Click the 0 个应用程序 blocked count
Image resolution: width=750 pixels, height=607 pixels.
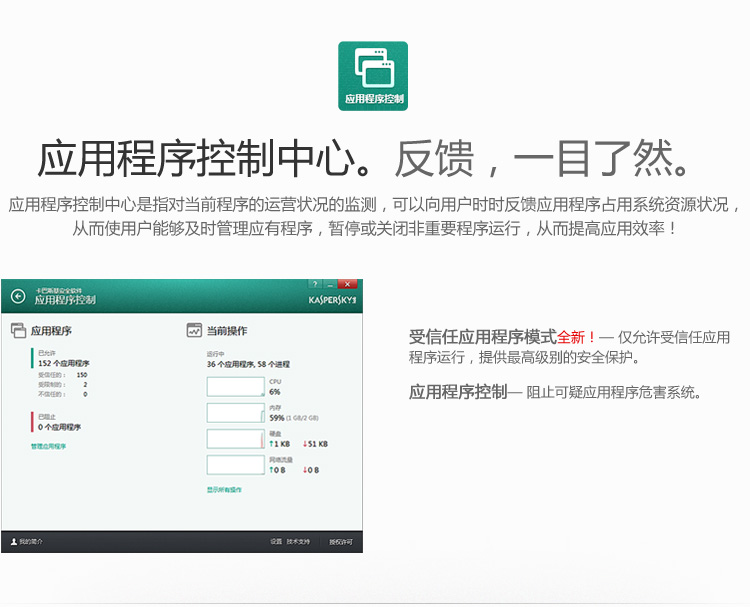pos(59,427)
